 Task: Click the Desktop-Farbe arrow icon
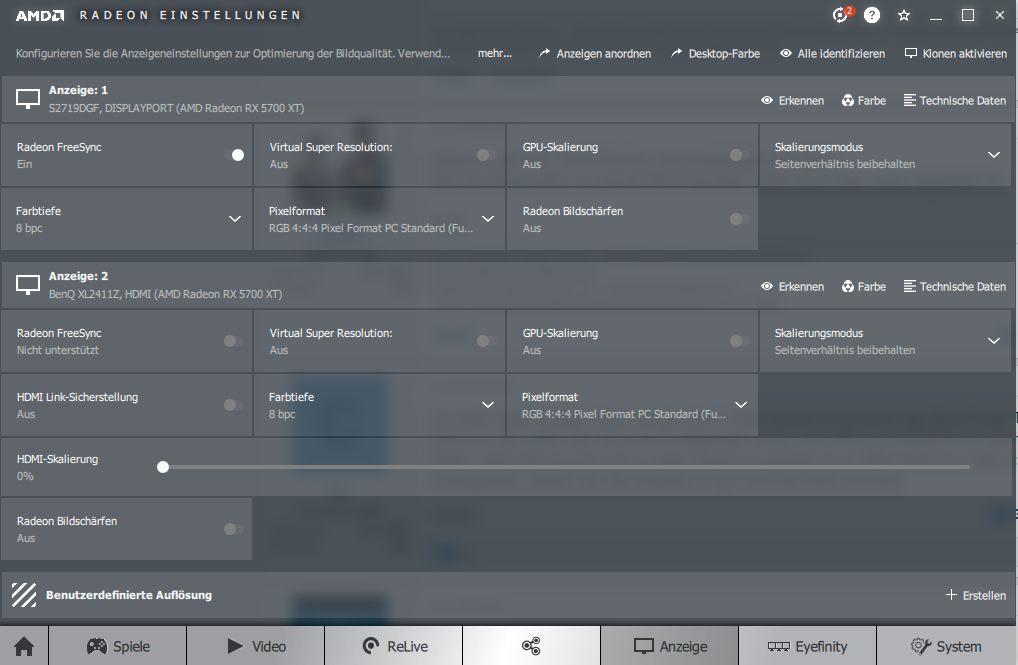coord(677,53)
